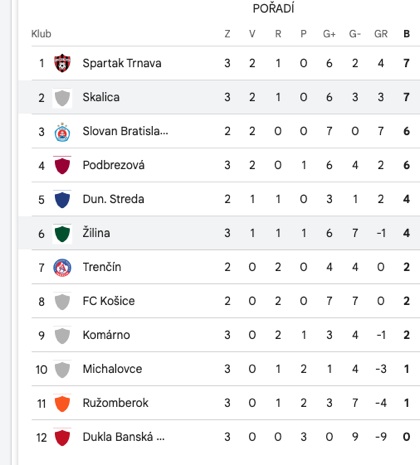This screenshot has width=420, height=465.
Task: Click the Trenčín club crest icon
Action: click(x=62, y=267)
